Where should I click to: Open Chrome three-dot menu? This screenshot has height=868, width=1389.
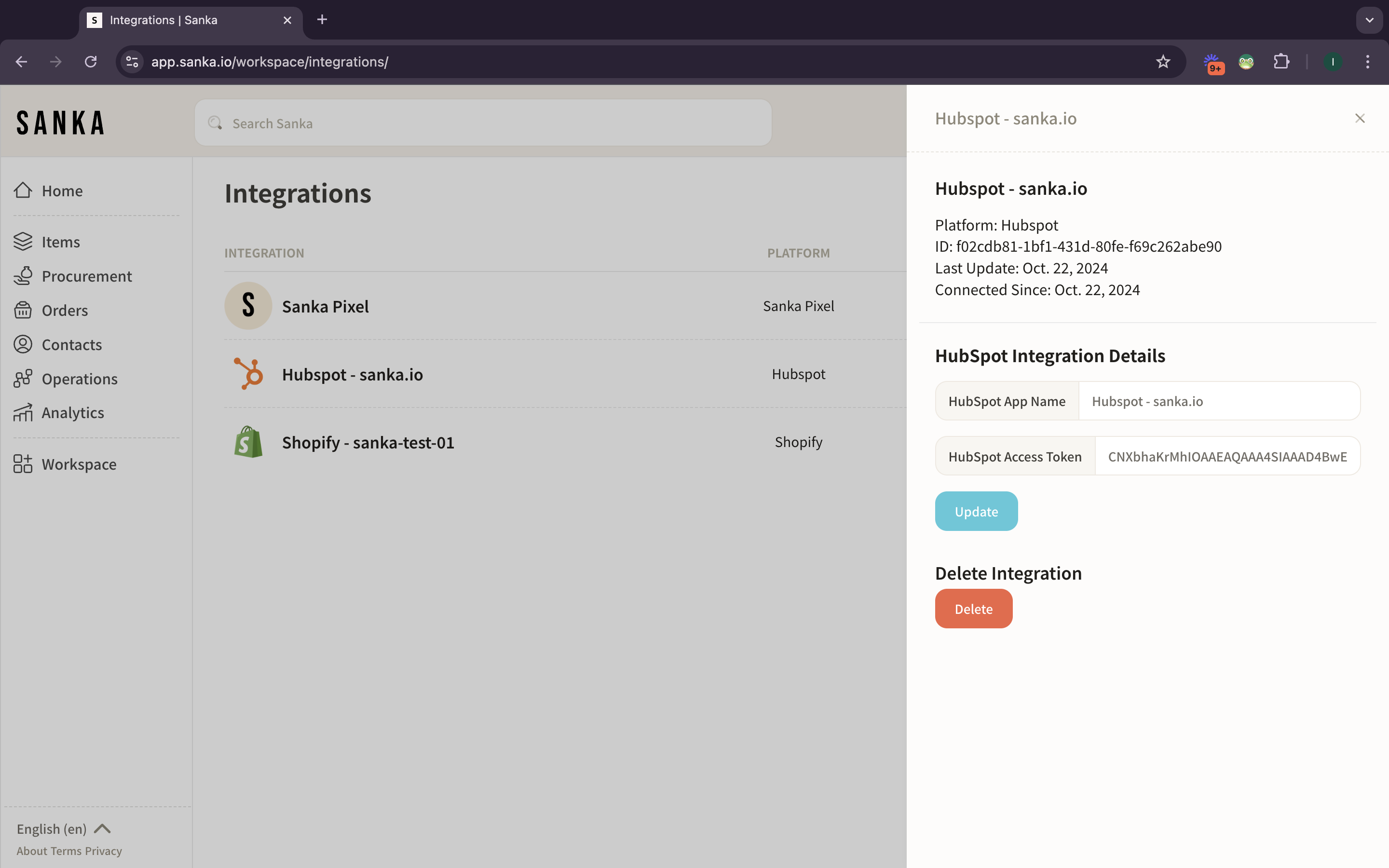click(x=1368, y=62)
